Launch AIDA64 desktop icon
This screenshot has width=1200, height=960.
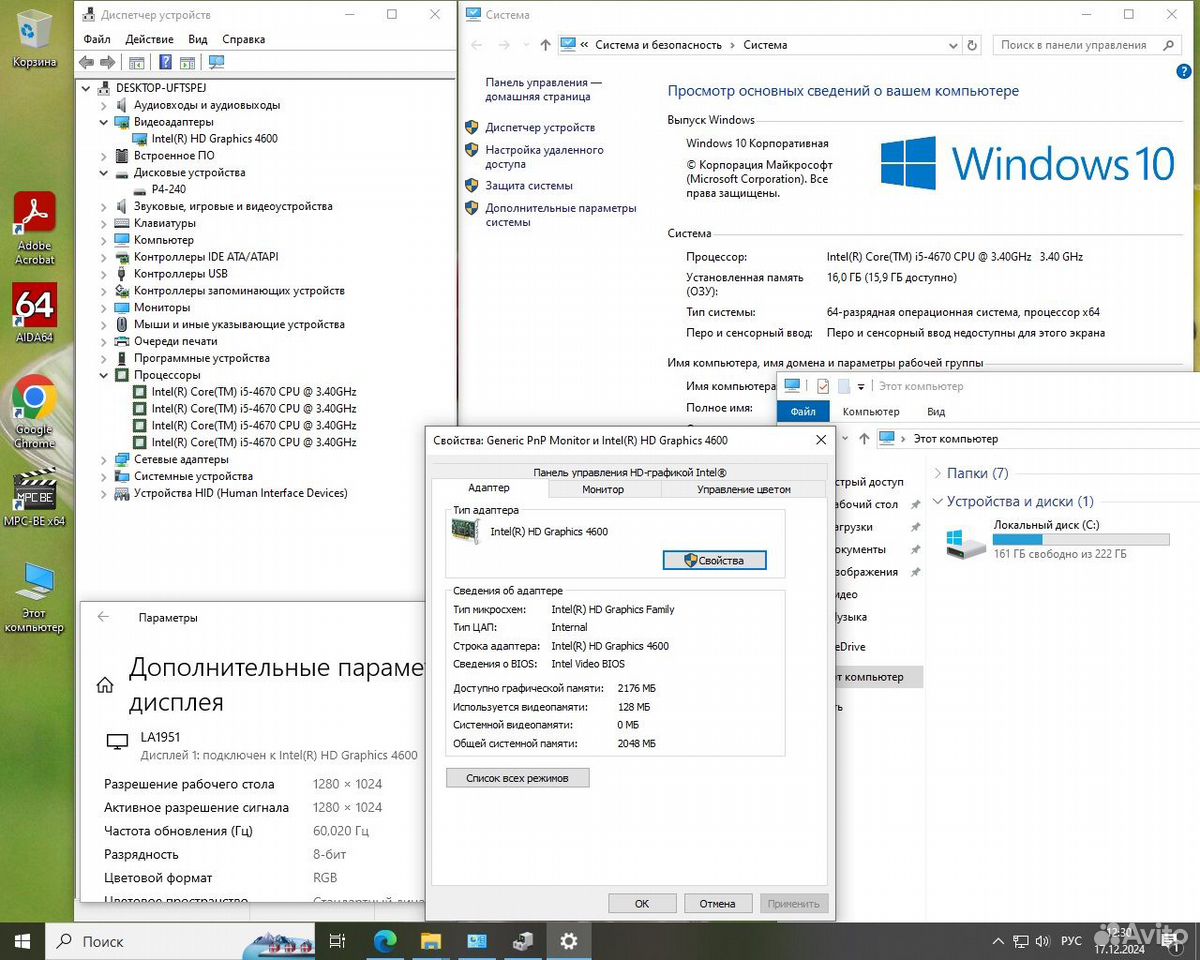coord(34,313)
